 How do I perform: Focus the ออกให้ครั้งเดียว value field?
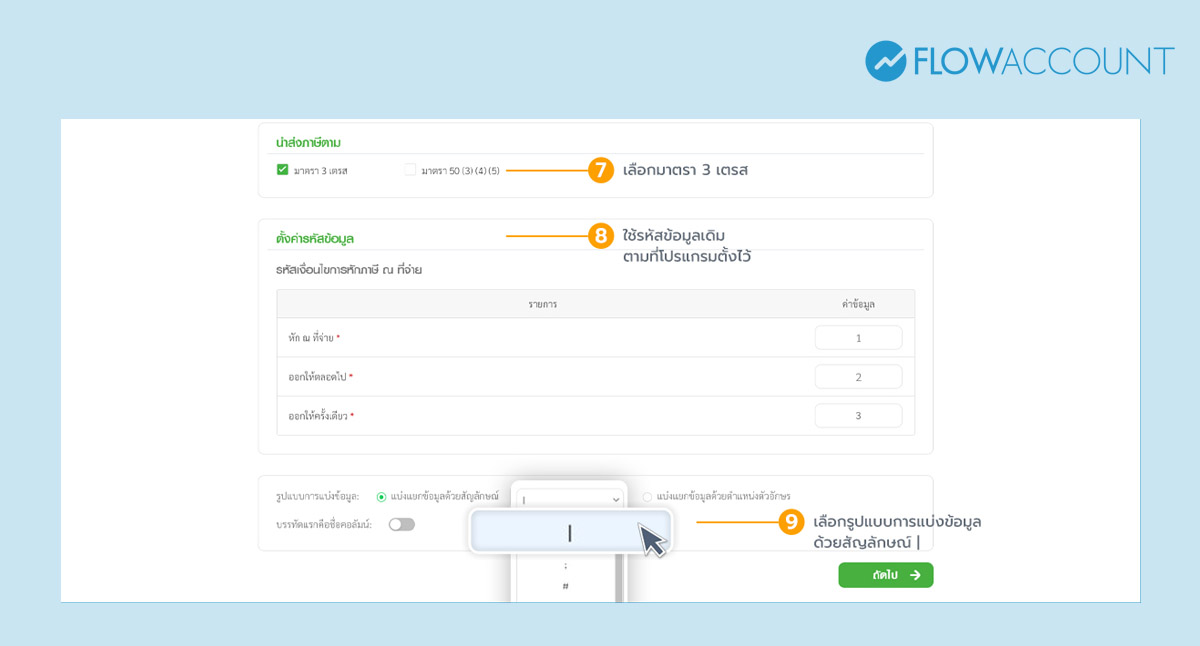point(857,416)
